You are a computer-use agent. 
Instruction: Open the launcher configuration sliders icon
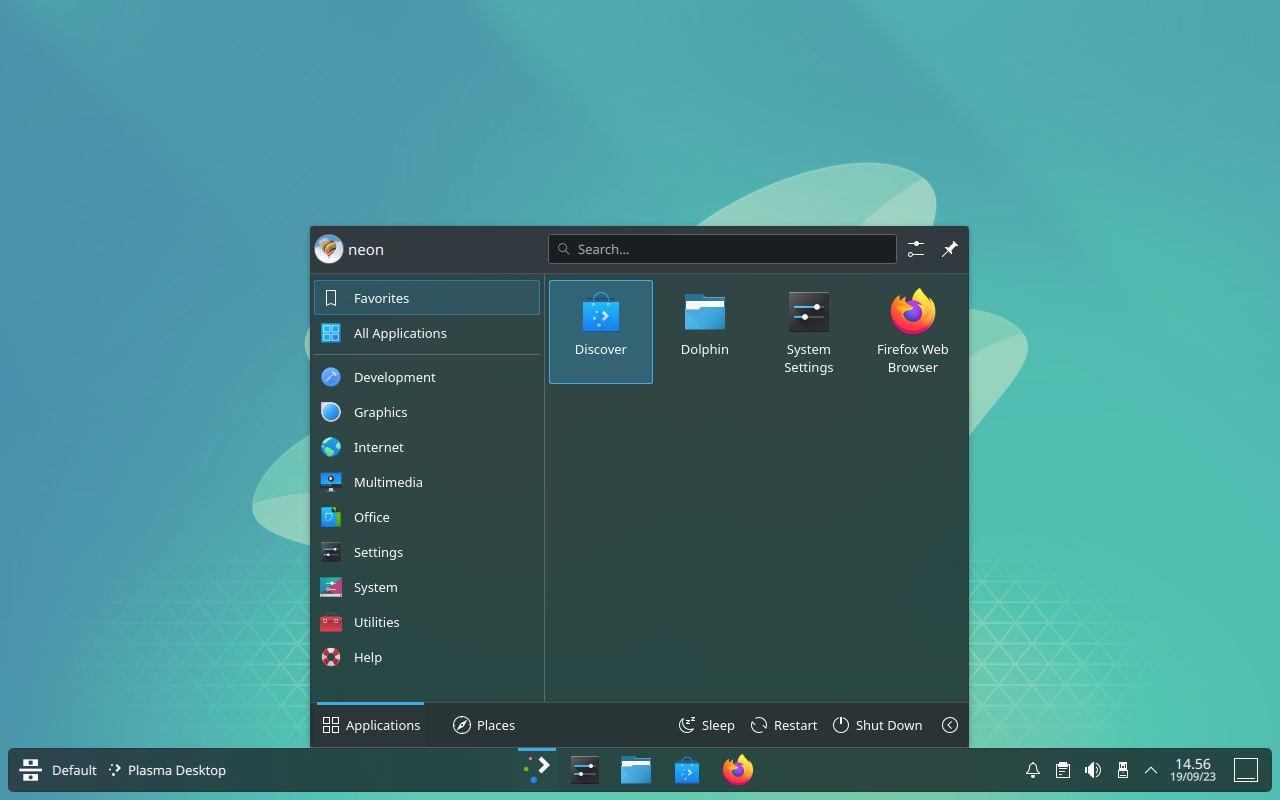915,249
